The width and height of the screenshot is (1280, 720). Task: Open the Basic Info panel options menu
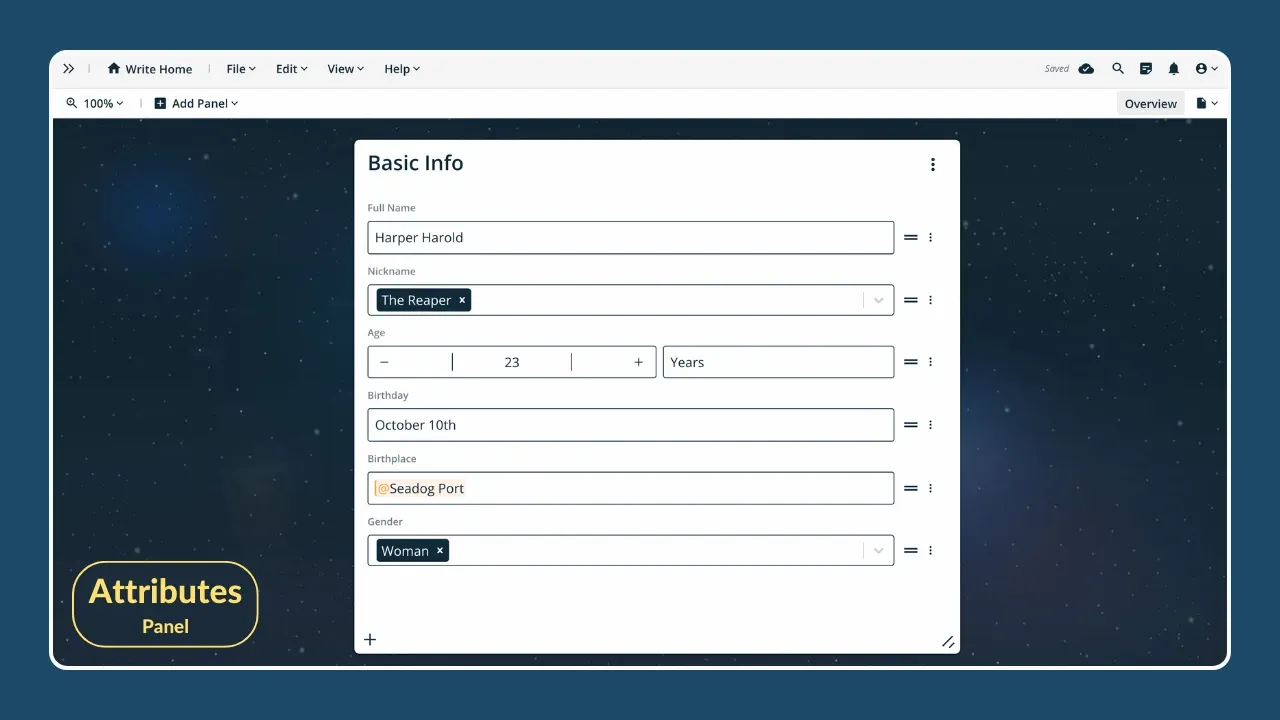933,165
